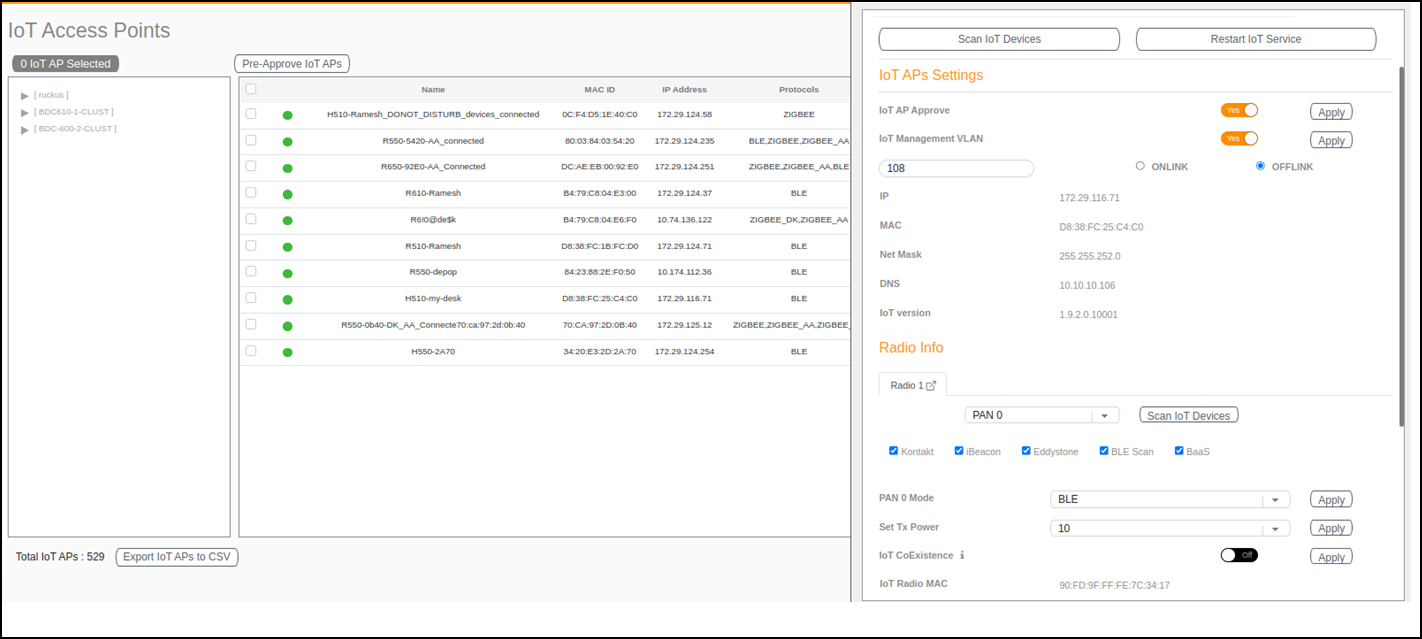1422x639 pixels.
Task: Uncheck the Eddystone checkbox
Action: pyautogui.click(x=1026, y=451)
